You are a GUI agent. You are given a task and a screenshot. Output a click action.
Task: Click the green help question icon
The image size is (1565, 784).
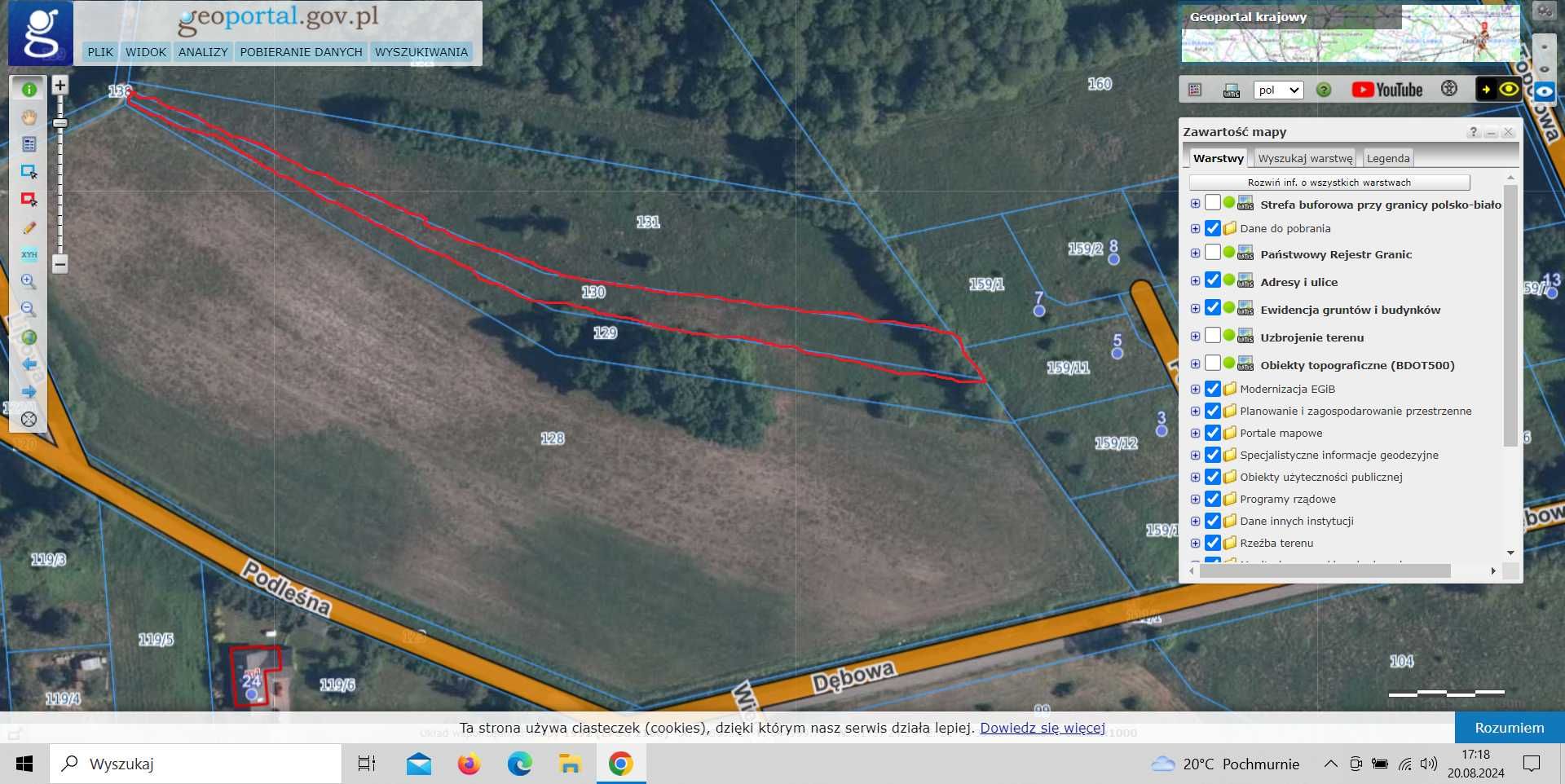(x=1324, y=90)
